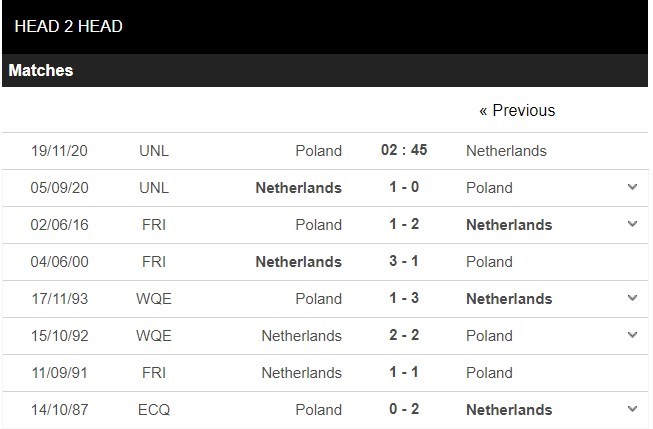Click away team Netherlands in 19/11/20 row
653x429 pixels.
click(506, 151)
